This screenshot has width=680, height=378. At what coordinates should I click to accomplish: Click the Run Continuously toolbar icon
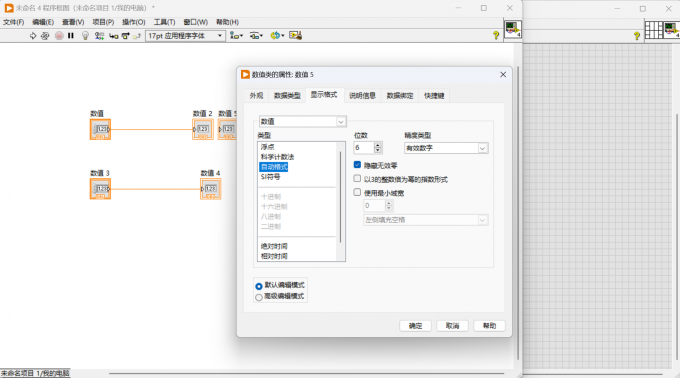click(x=45, y=36)
